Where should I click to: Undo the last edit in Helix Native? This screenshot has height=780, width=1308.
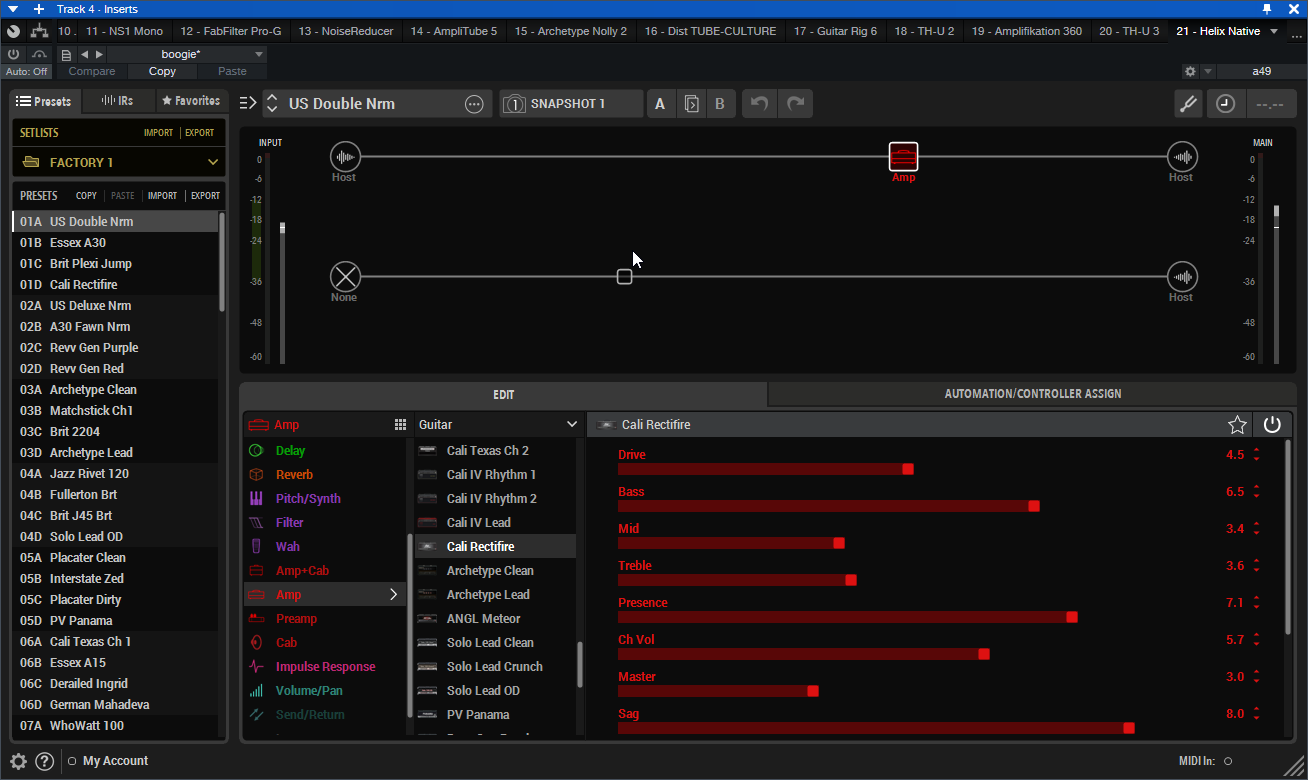coord(759,104)
